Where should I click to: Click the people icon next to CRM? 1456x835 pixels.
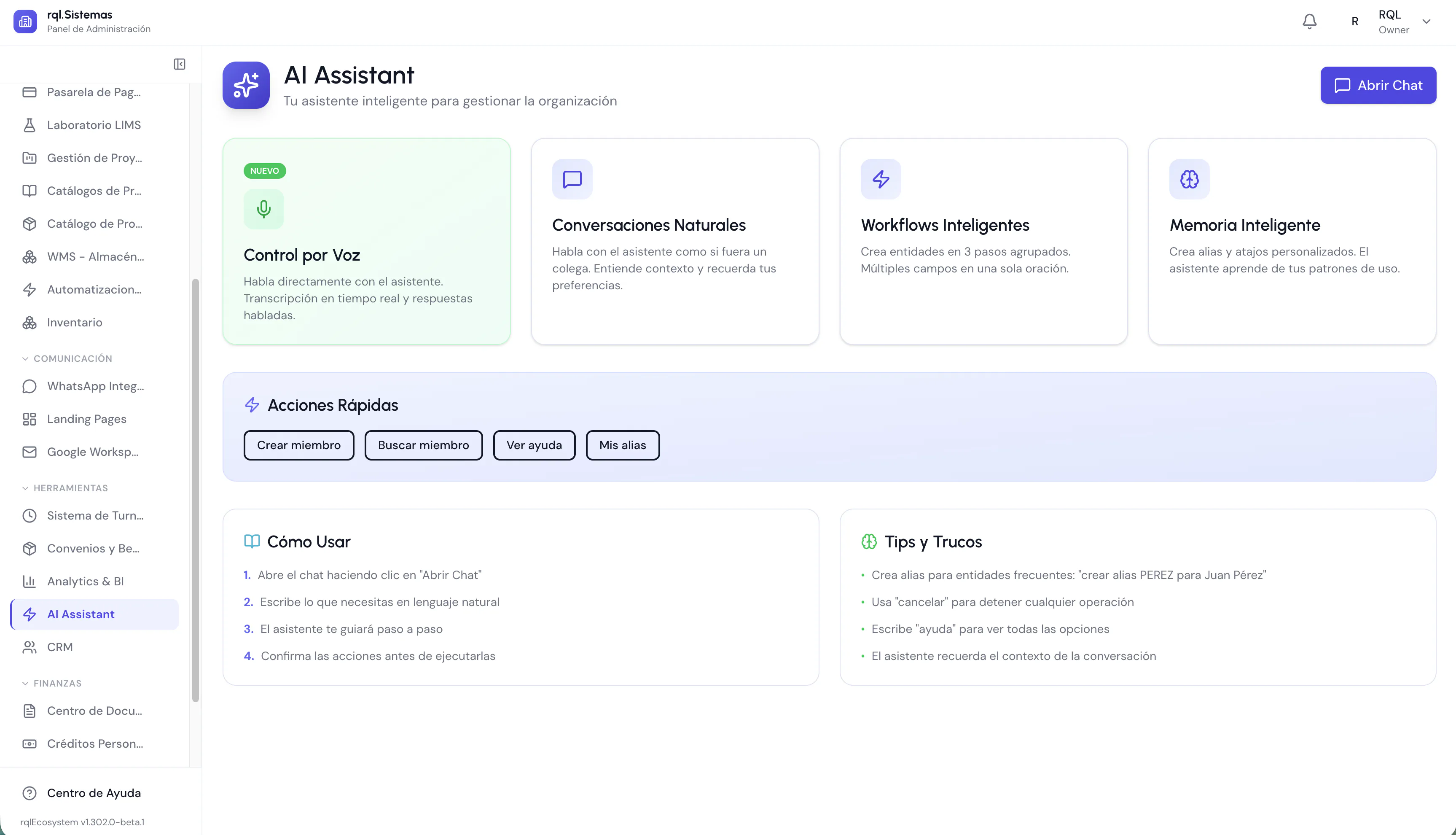[x=29, y=647]
